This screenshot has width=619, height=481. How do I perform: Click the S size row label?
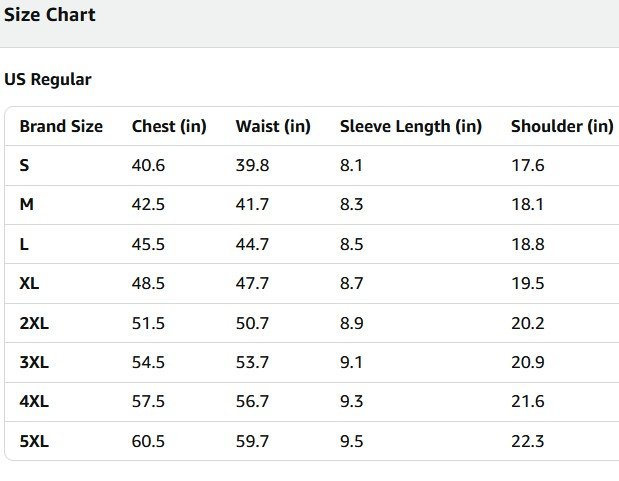click(24, 166)
